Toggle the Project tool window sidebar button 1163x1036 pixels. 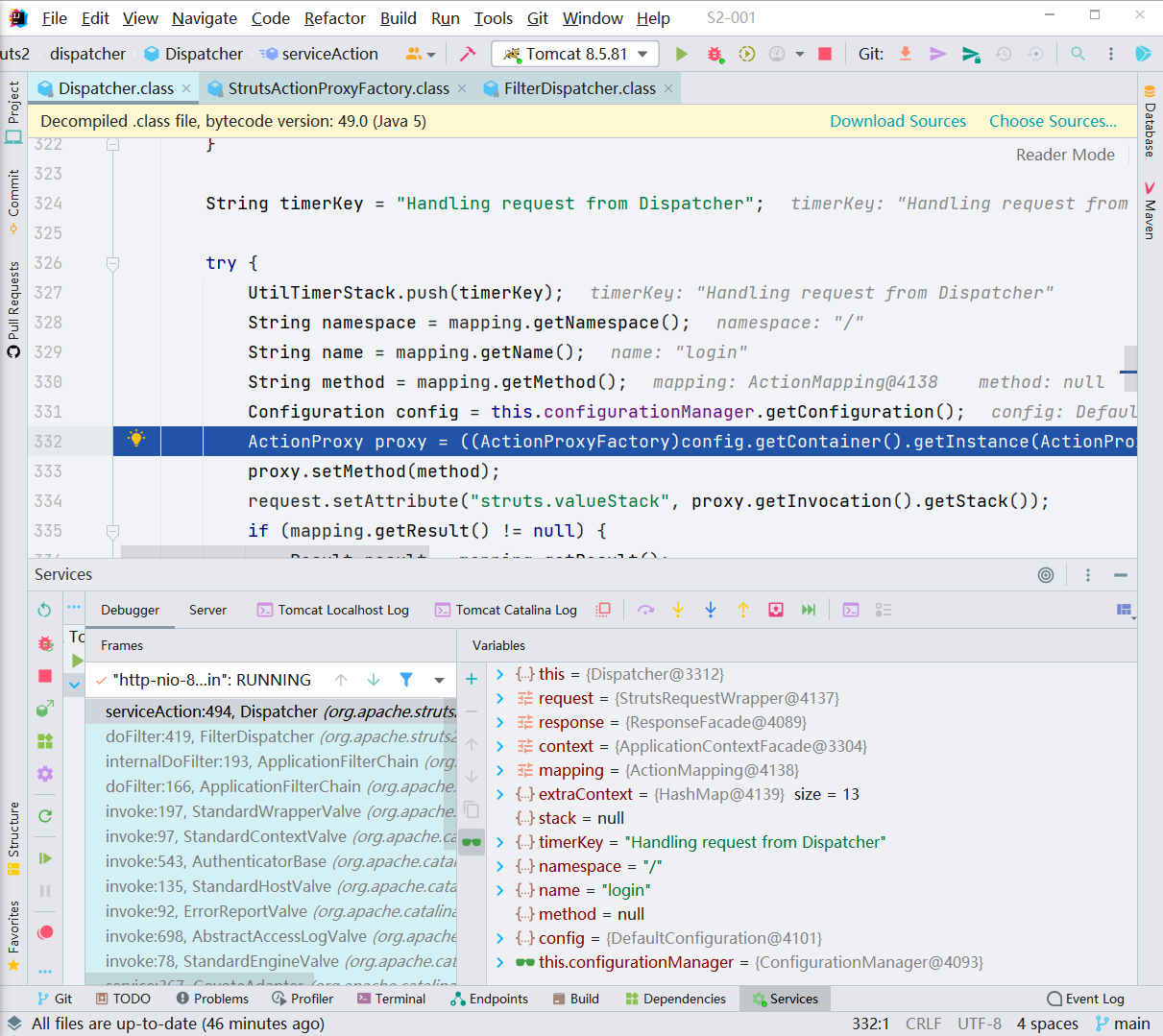(13, 112)
